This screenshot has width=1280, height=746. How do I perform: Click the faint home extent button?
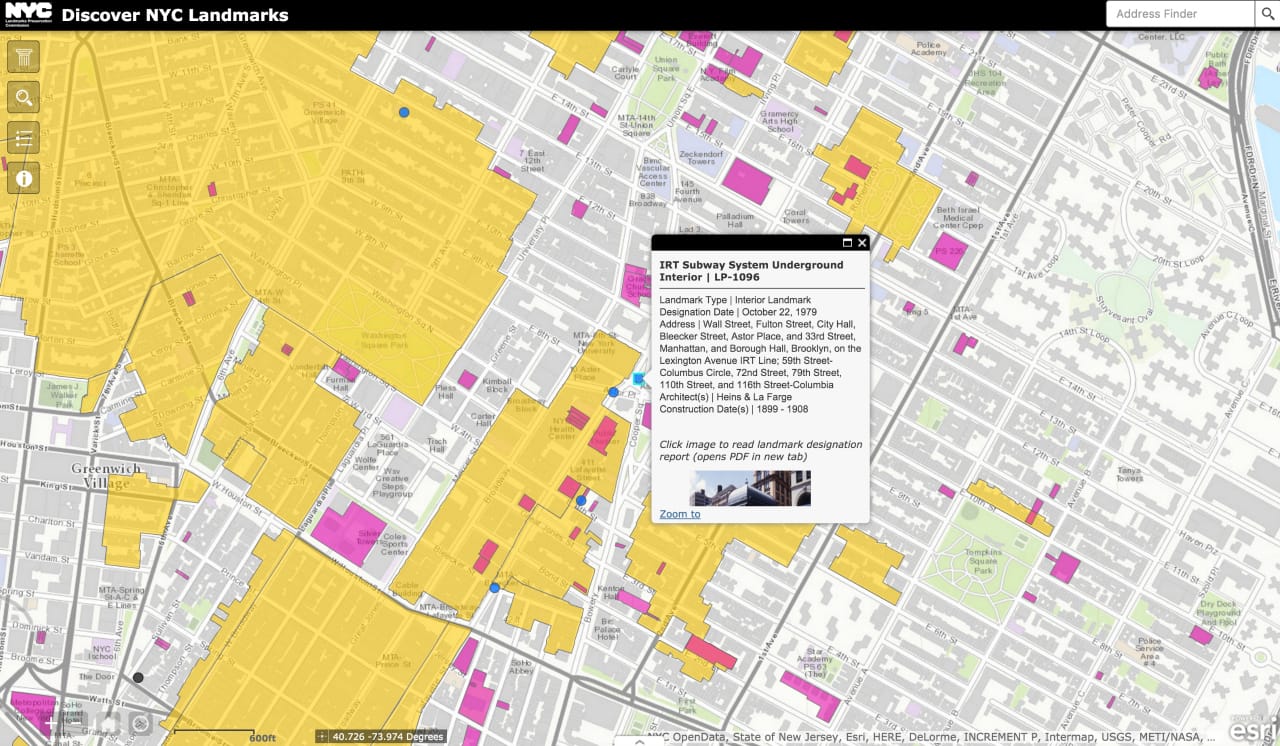(x=108, y=722)
